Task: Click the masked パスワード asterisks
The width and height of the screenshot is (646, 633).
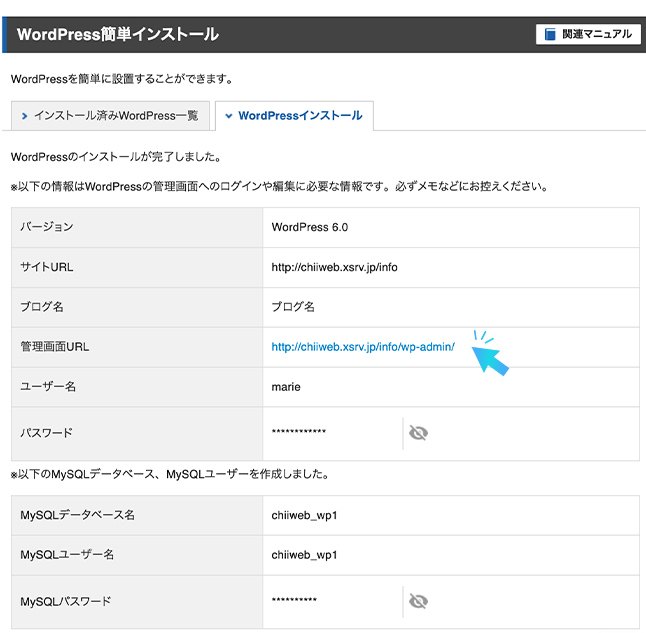Action: 299,432
